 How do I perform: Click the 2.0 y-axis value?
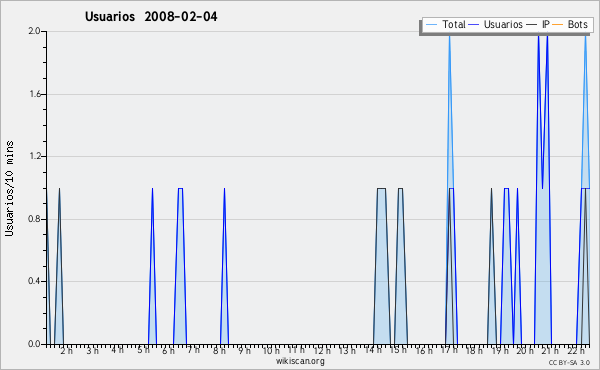tap(34, 31)
